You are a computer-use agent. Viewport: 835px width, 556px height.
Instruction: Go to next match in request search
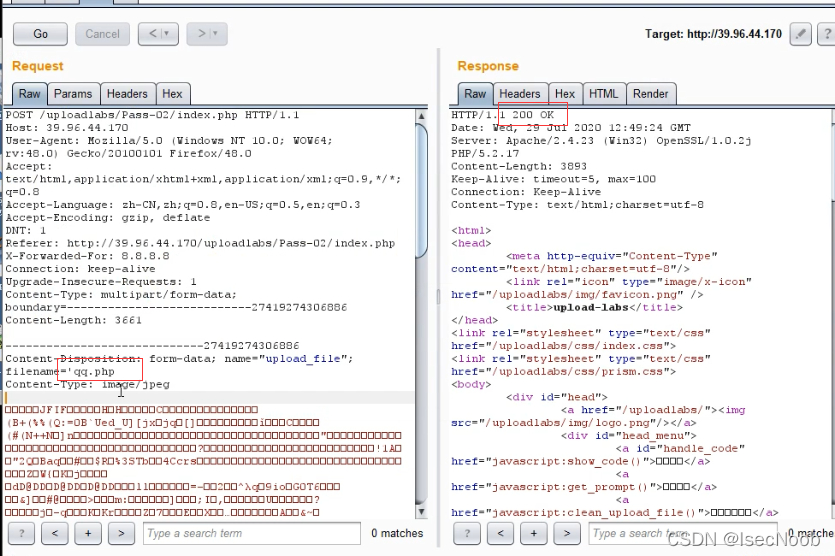point(121,533)
